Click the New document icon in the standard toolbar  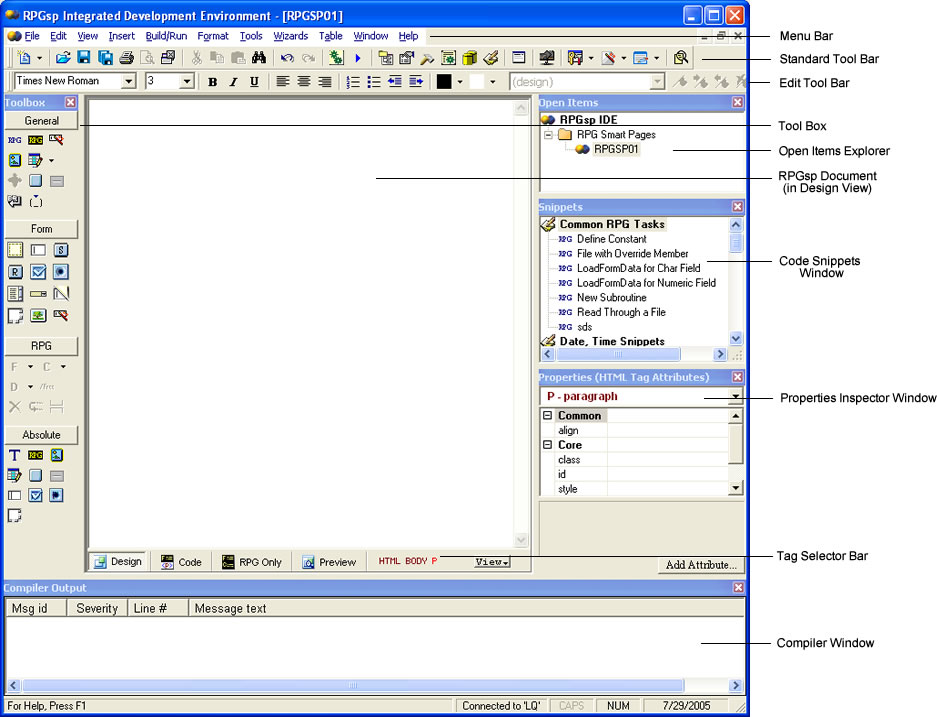pos(24,58)
